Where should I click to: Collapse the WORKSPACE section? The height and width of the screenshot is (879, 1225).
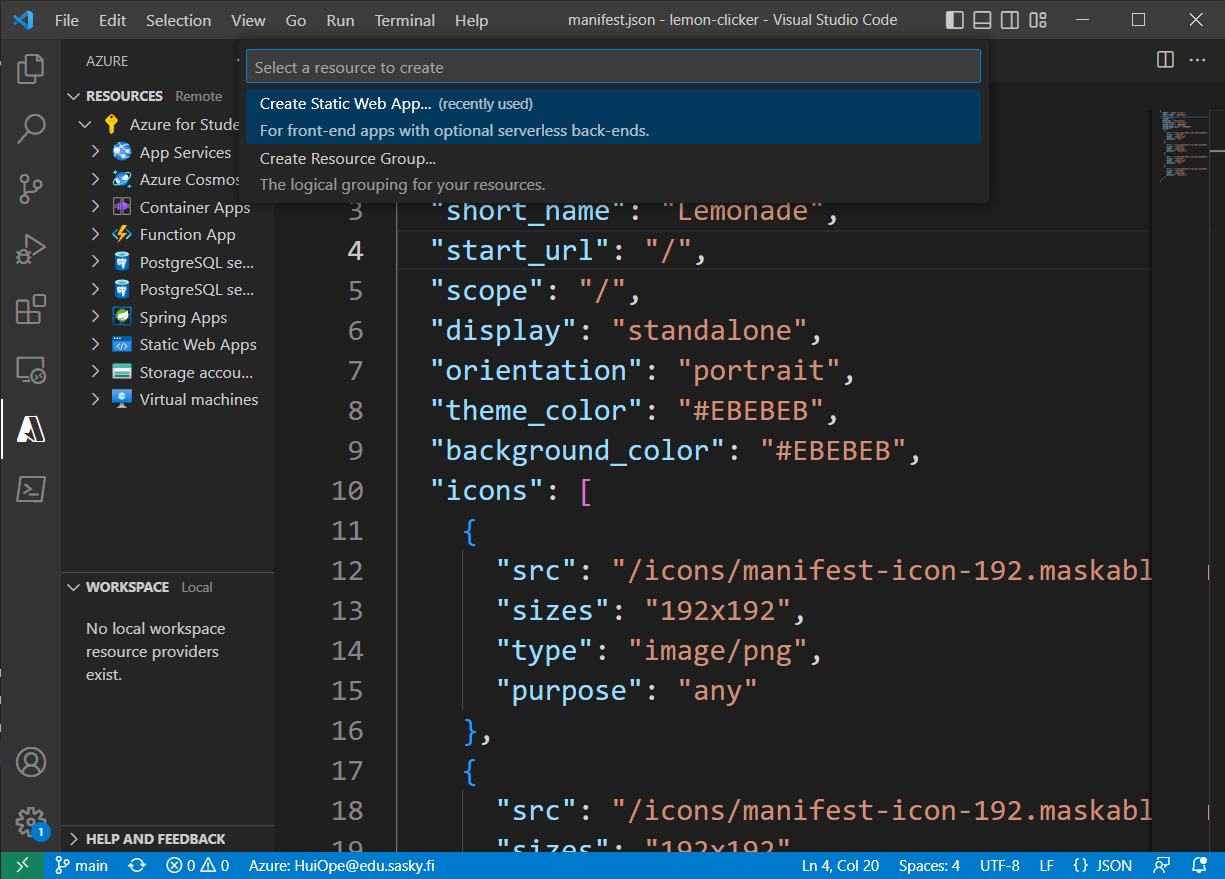click(73, 587)
